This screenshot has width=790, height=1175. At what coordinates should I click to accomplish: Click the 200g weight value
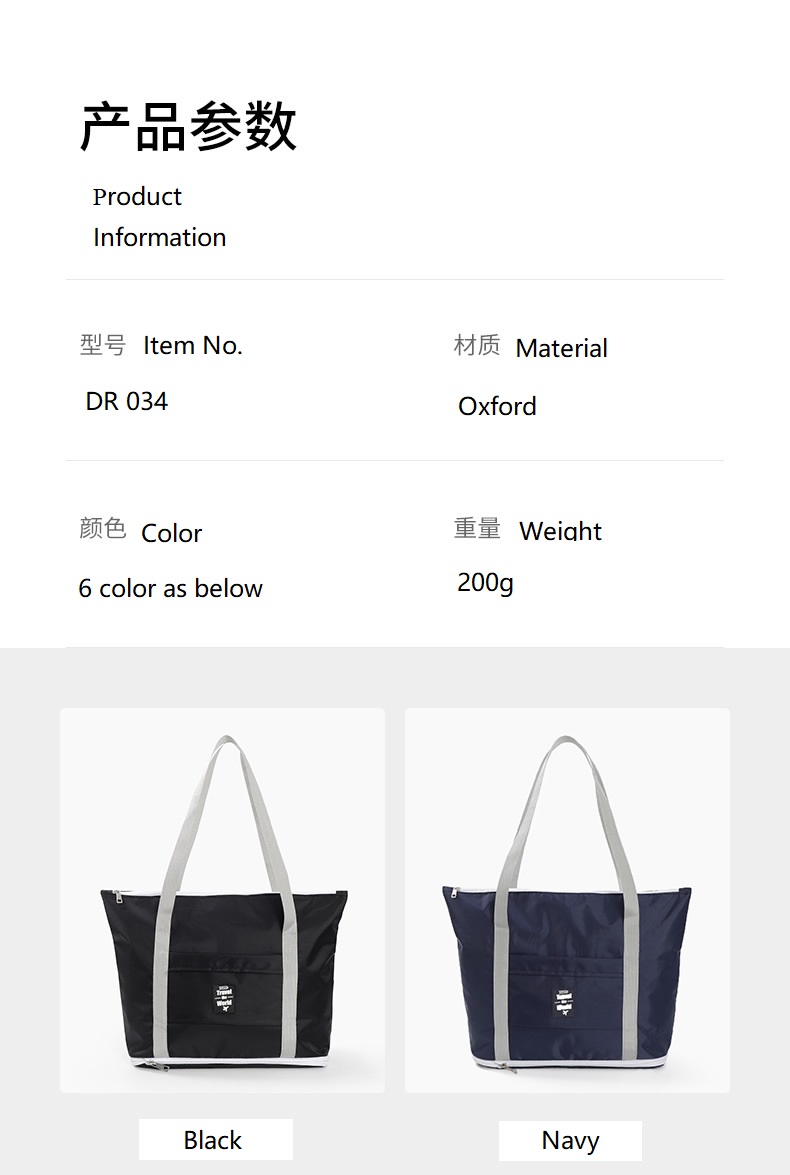pos(486,582)
